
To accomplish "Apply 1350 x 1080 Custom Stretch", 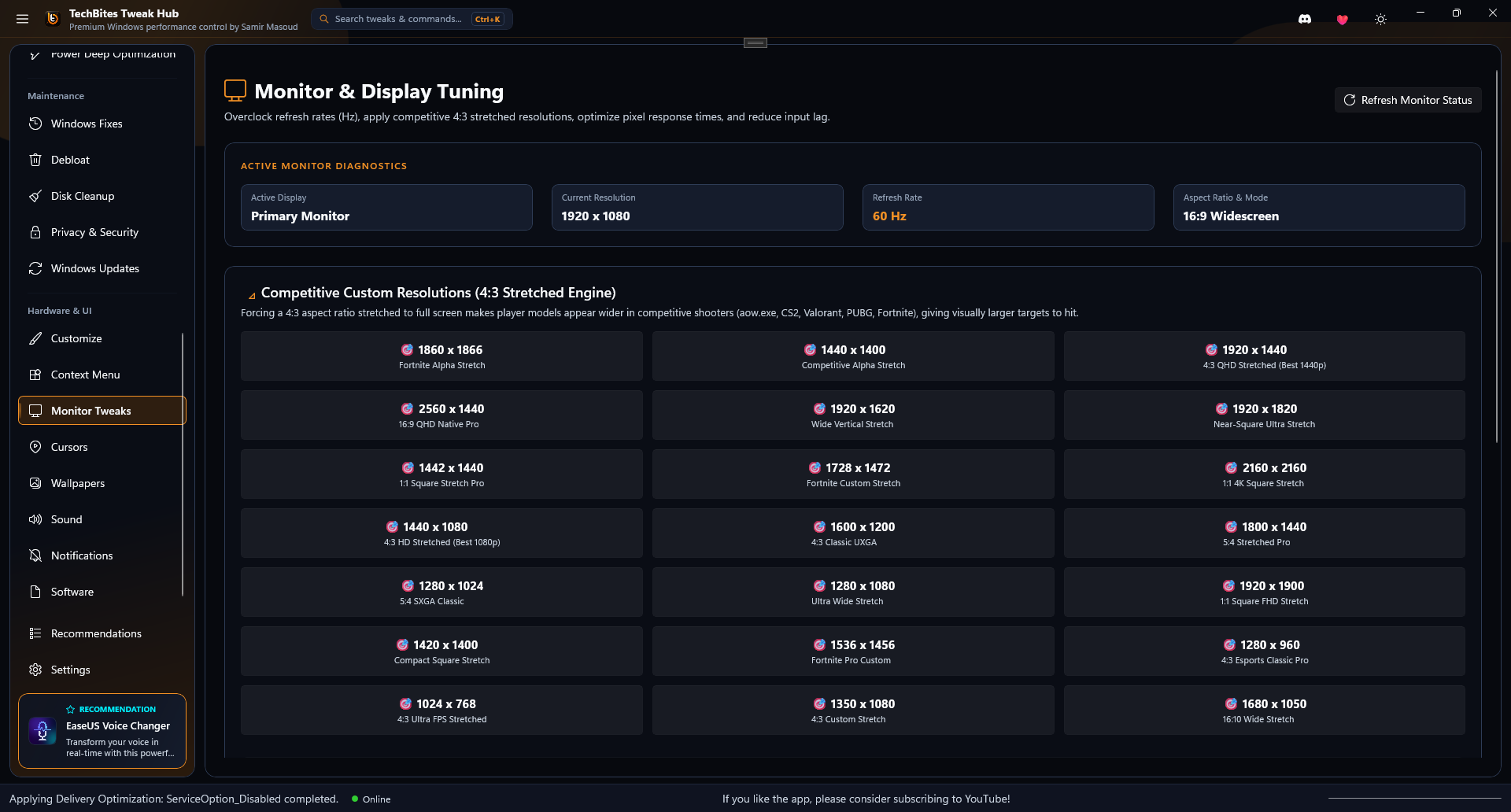I will pyautogui.click(x=853, y=710).
